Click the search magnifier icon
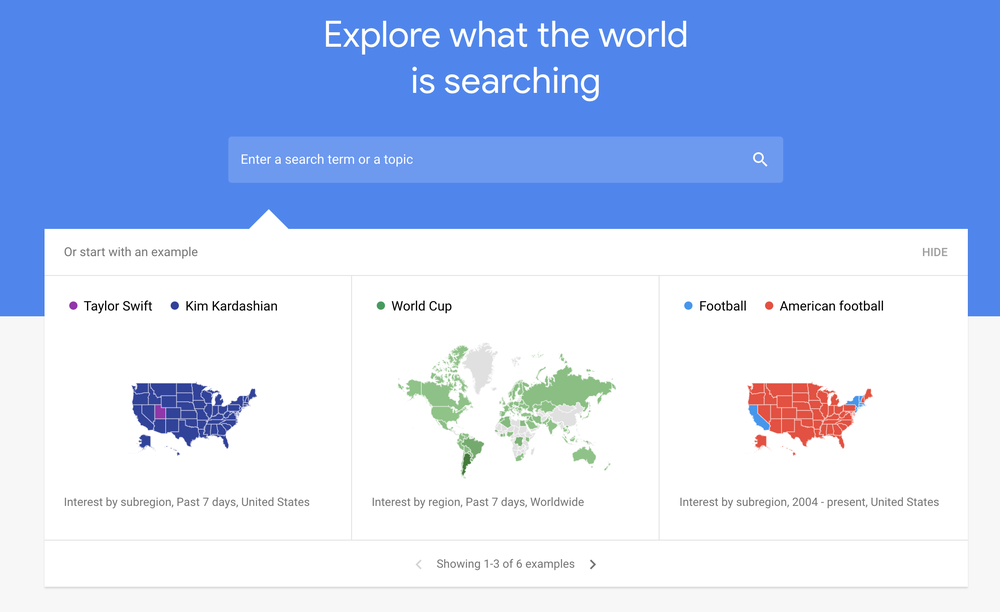The height and width of the screenshot is (612, 1000). point(759,159)
